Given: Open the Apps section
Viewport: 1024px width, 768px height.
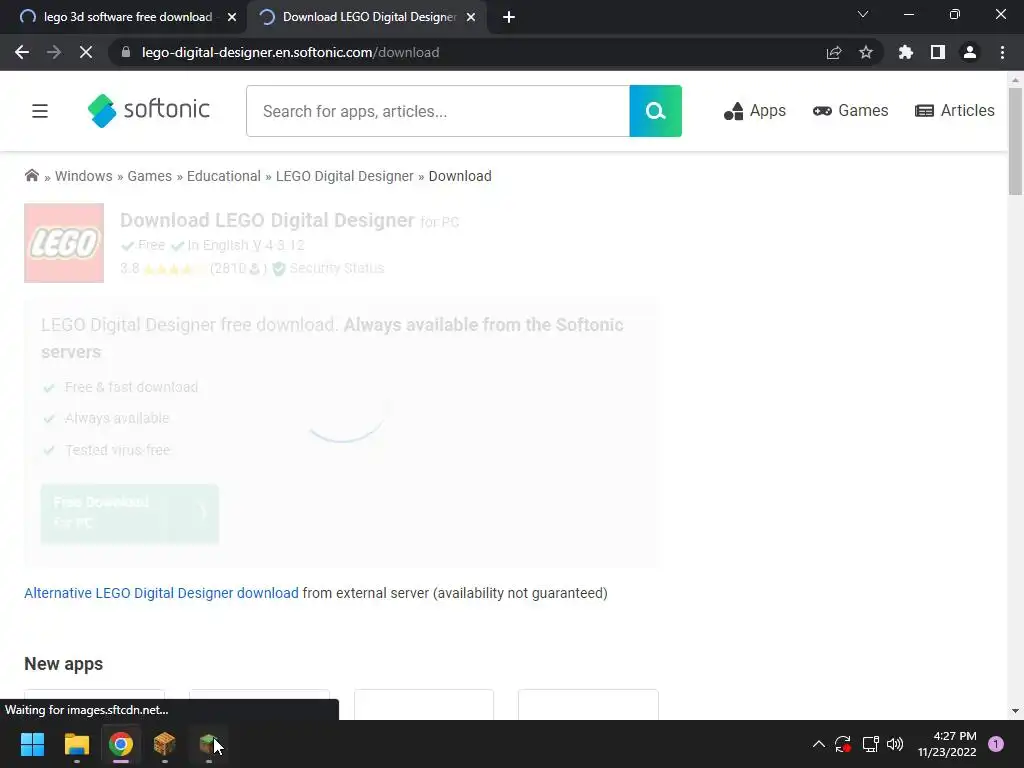Looking at the screenshot, I should point(754,111).
